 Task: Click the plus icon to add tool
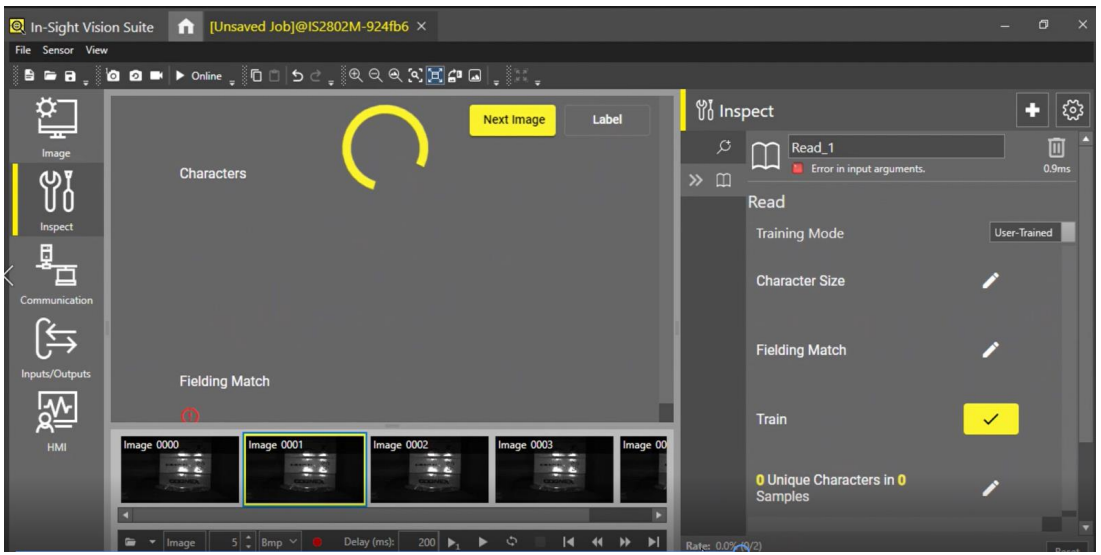[x=1031, y=111]
